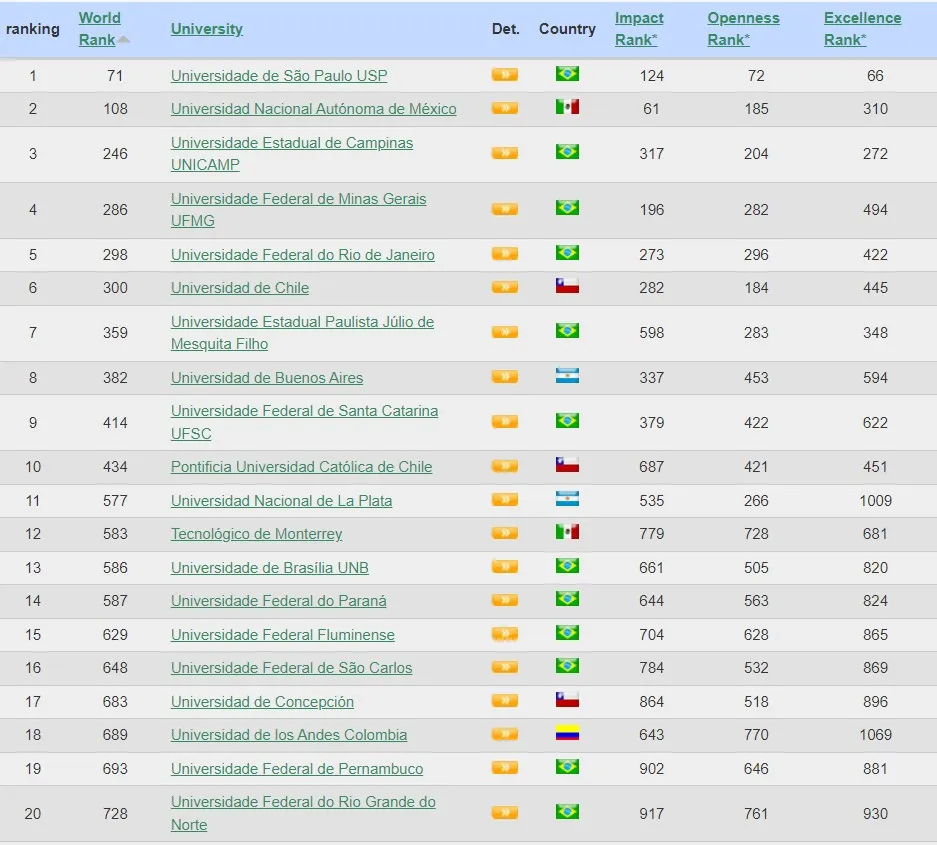Click details icon for Universidade Federal do Rio Grande do Norte
This screenshot has height=845, width=937.
(505, 813)
